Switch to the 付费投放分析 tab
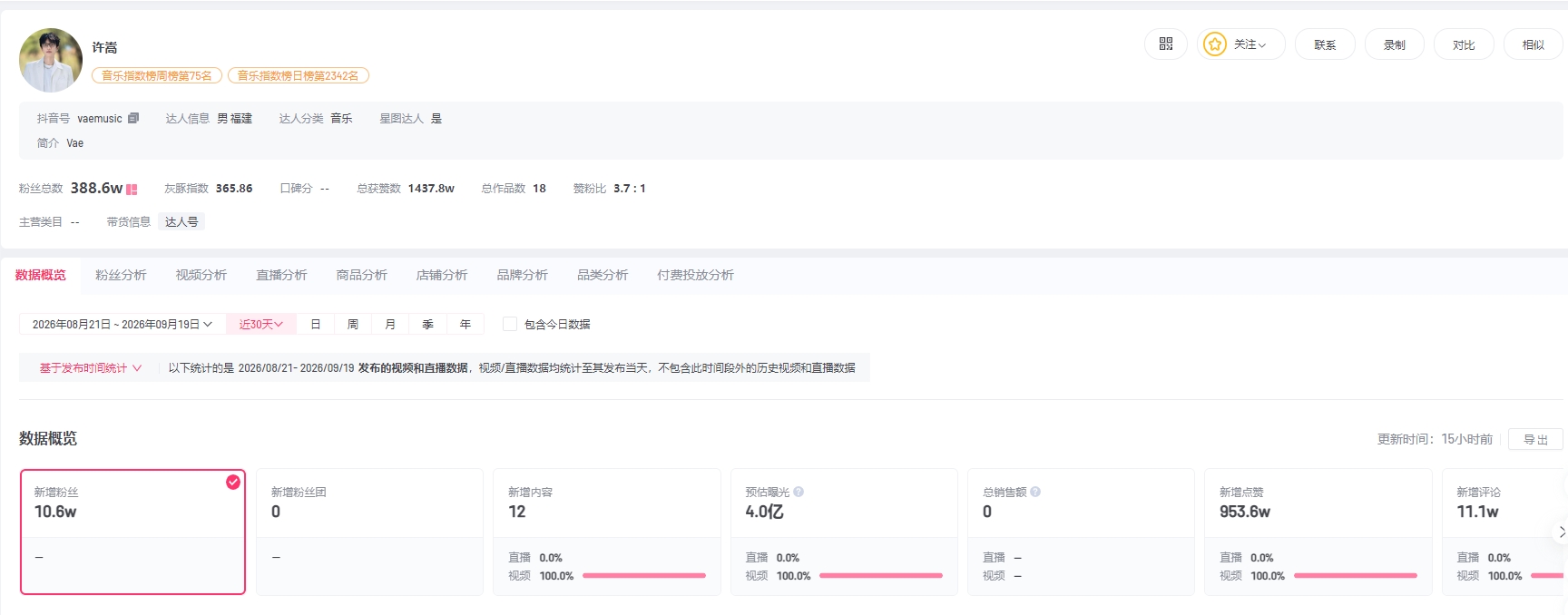 tap(696, 275)
